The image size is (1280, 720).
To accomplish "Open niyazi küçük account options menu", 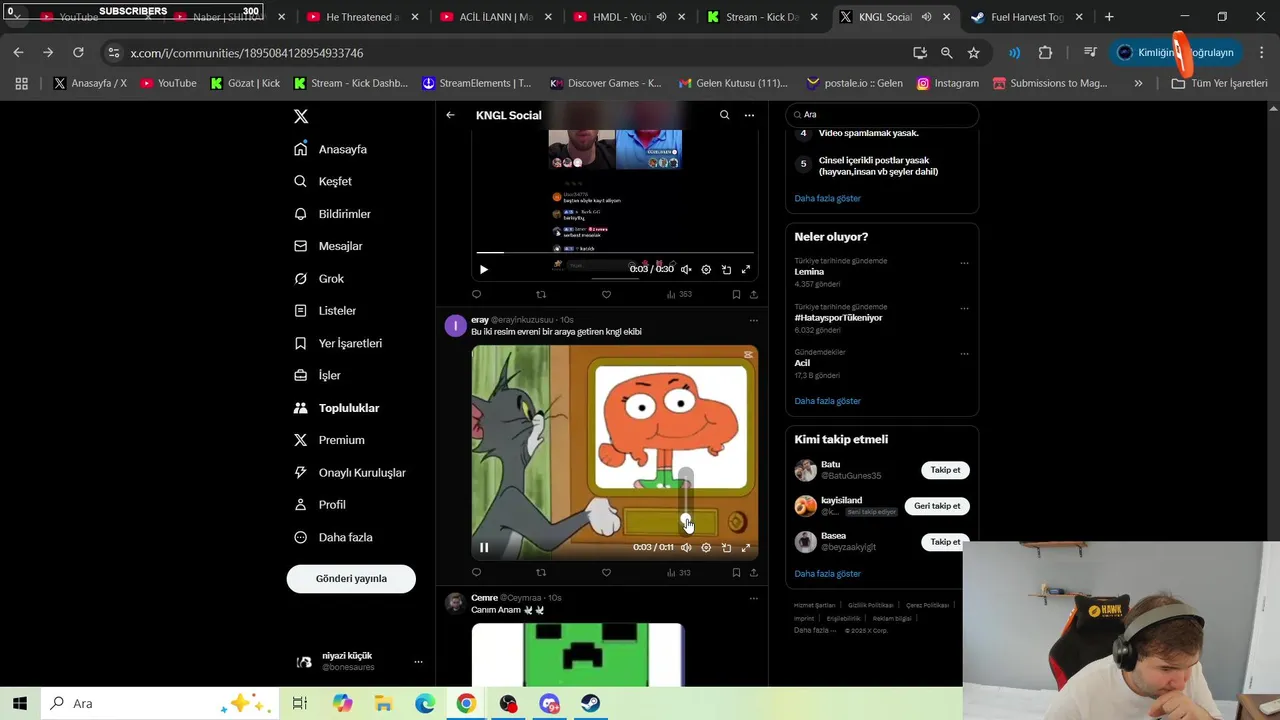I will 418,662.
